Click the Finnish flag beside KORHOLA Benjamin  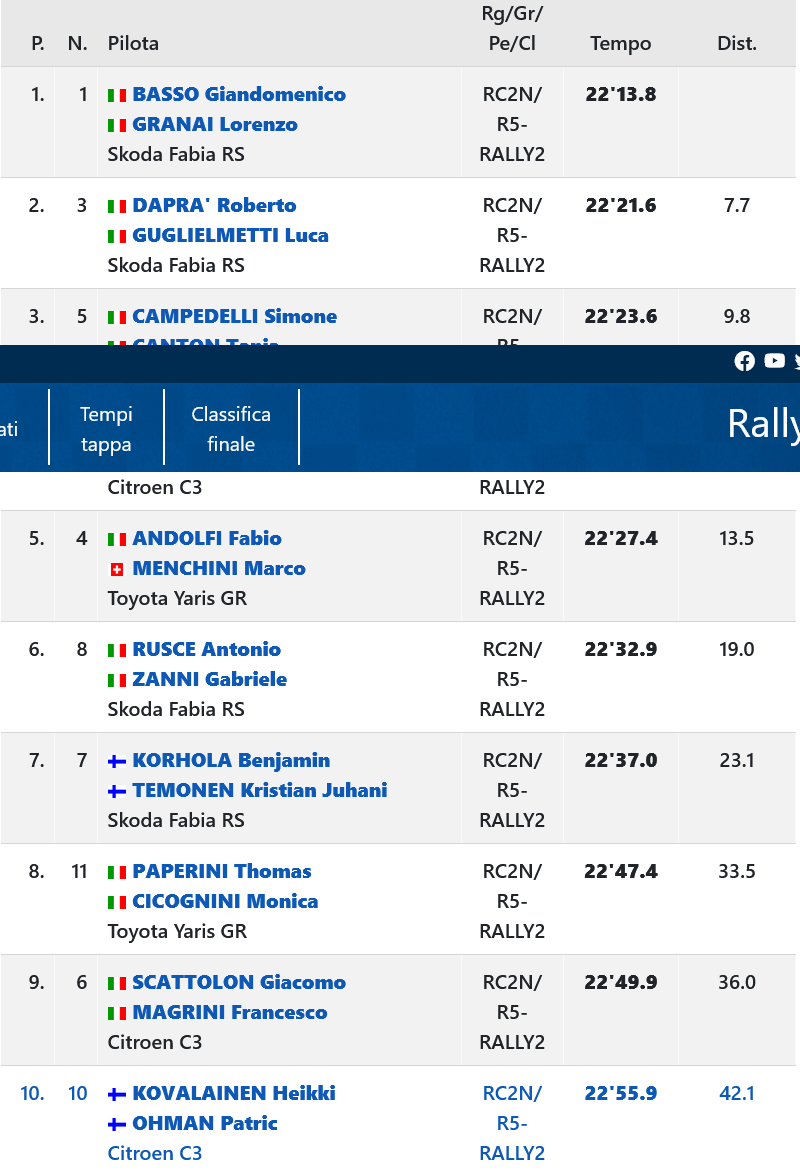tap(117, 761)
